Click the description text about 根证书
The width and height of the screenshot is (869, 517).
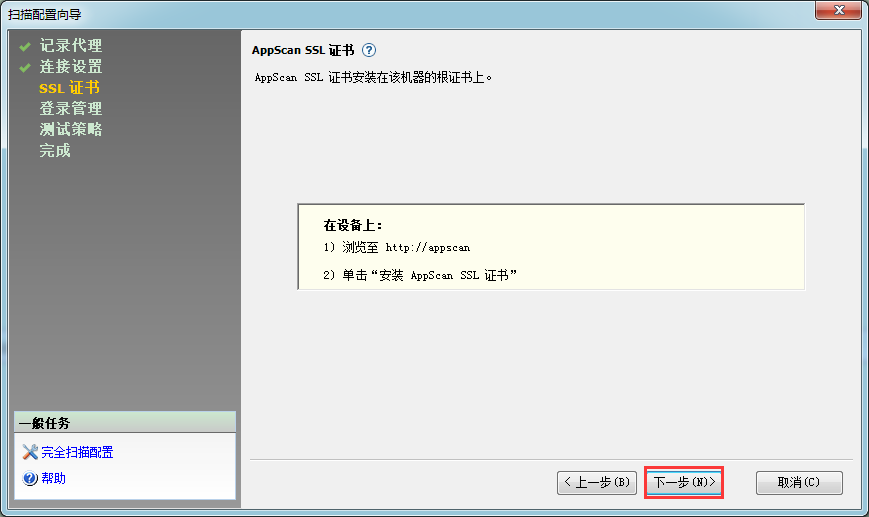[373, 78]
